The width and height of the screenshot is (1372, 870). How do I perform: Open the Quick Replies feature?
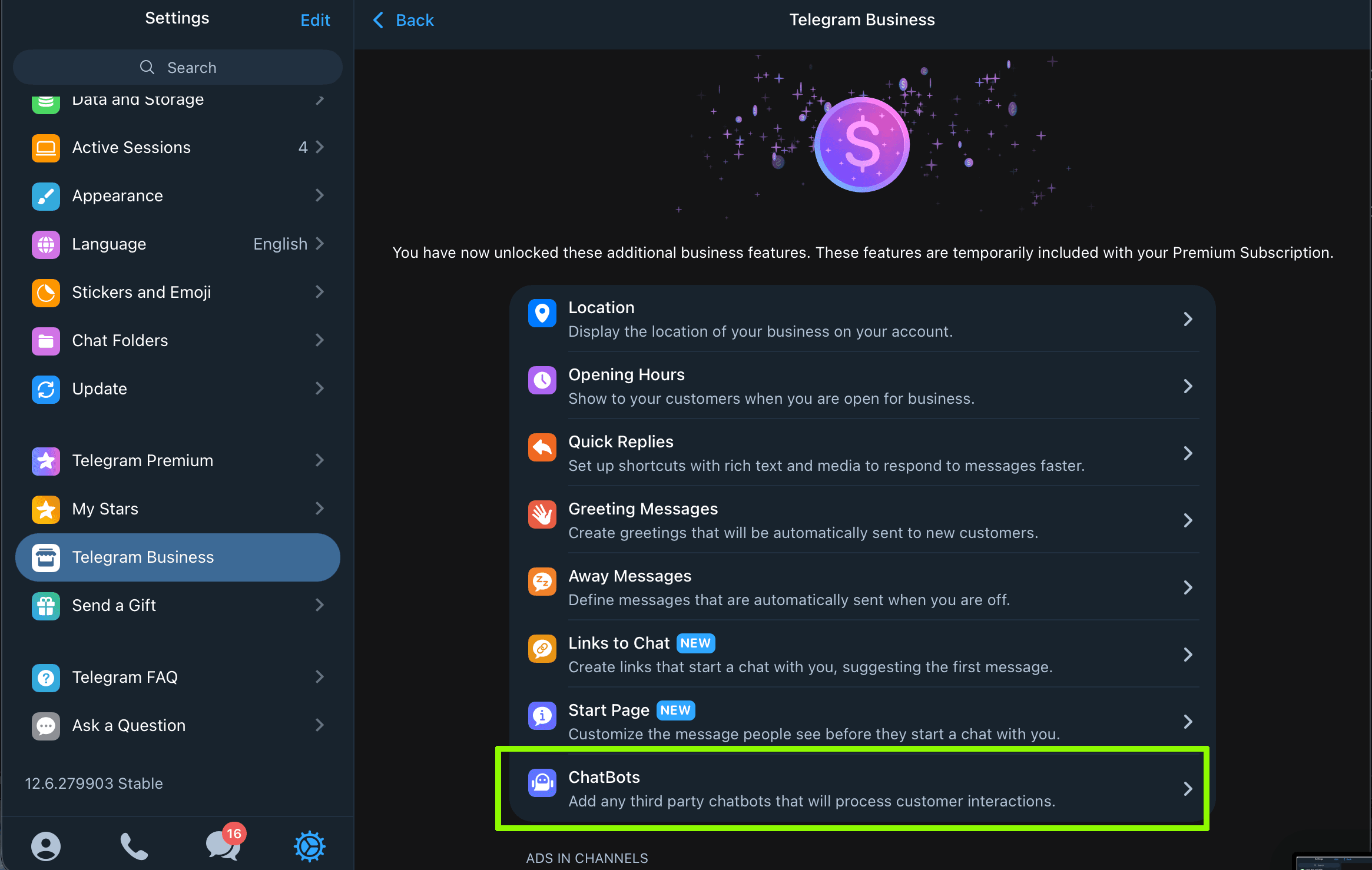tap(862, 453)
